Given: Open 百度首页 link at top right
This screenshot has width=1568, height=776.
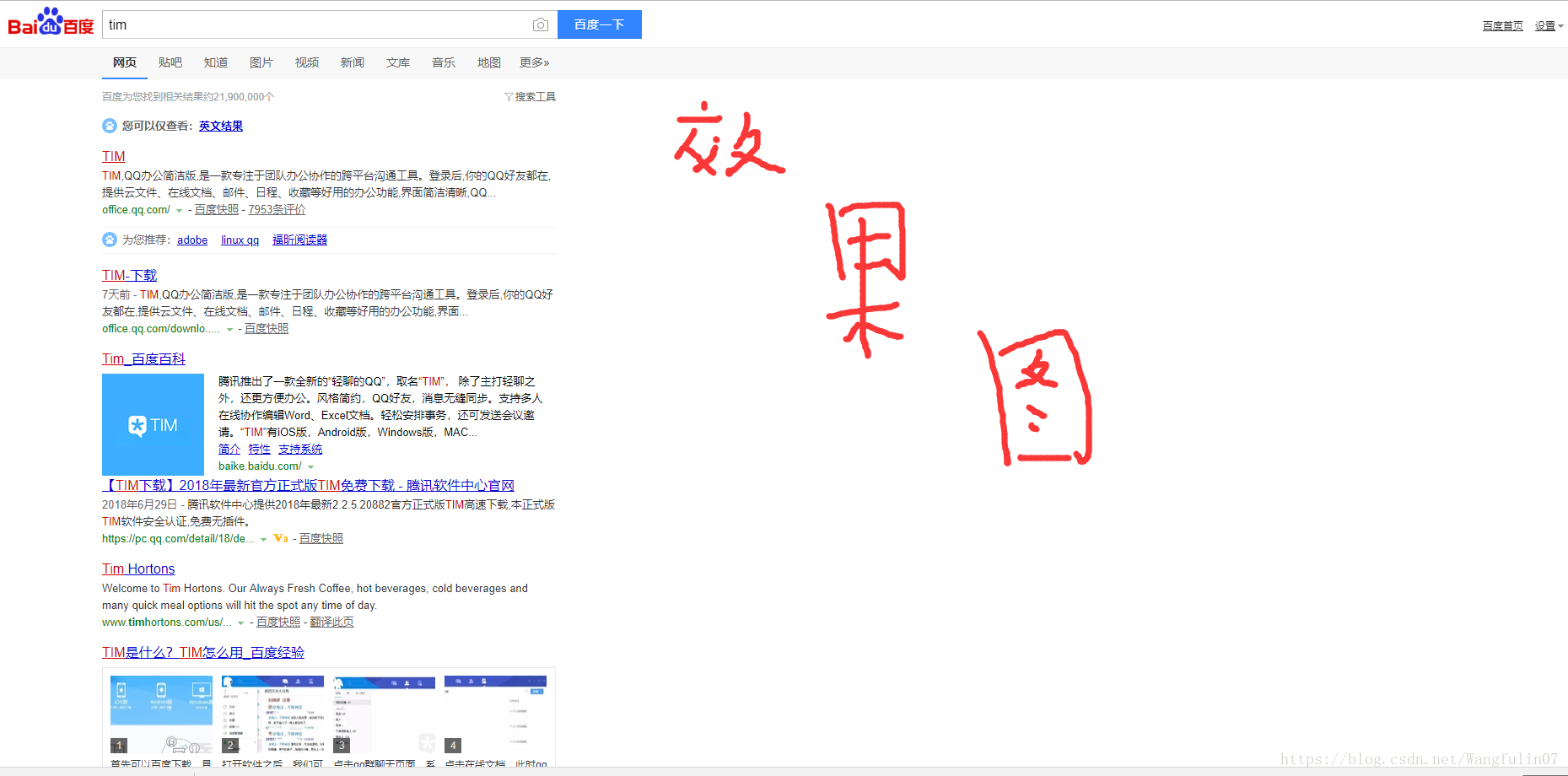Looking at the screenshot, I should coord(1502,26).
